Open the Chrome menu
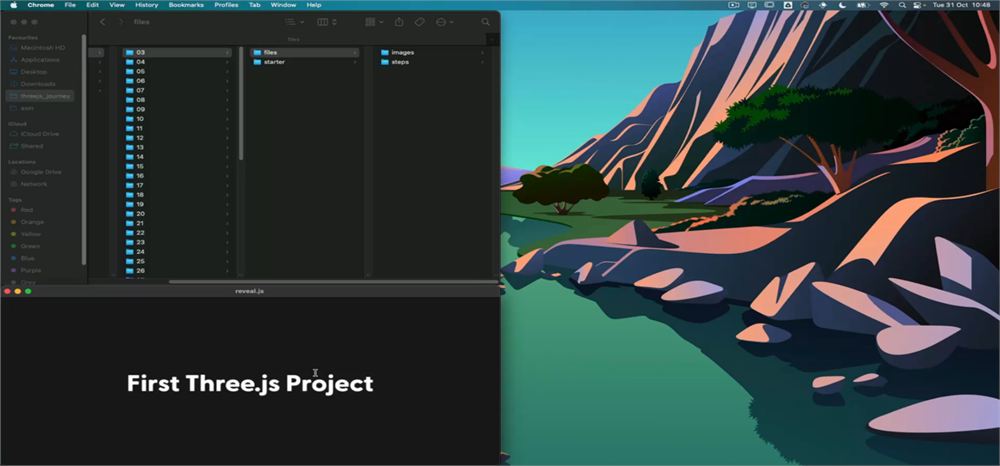The width and height of the screenshot is (1000, 466). click(x=41, y=5)
